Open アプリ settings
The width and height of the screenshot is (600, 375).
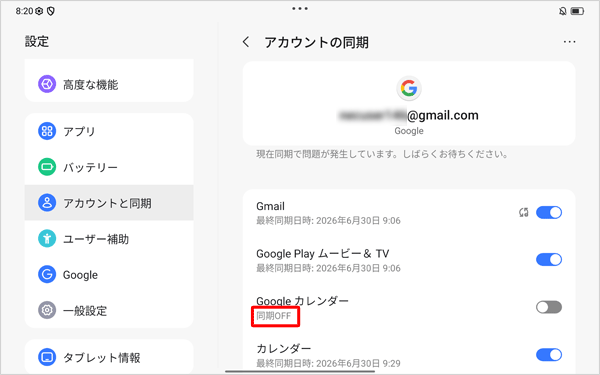tap(109, 131)
